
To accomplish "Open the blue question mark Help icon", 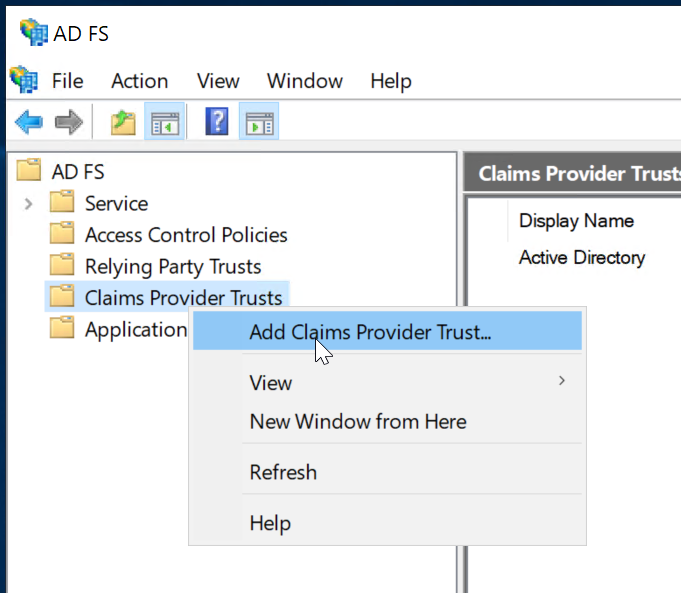I will tap(217, 121).
